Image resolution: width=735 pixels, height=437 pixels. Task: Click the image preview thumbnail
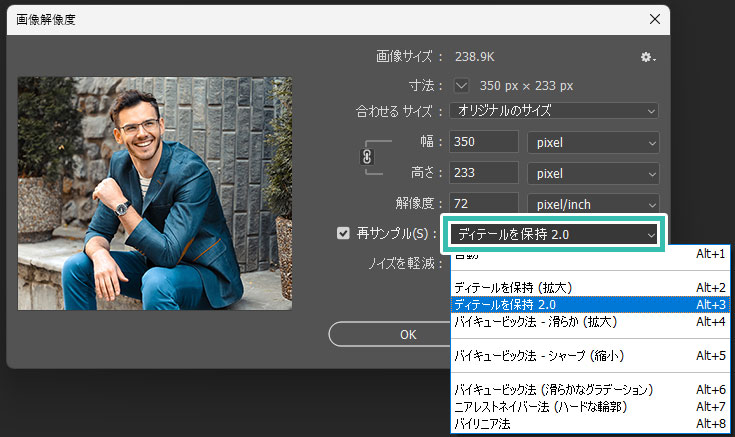pyautogui.click(x=155, y=193)
